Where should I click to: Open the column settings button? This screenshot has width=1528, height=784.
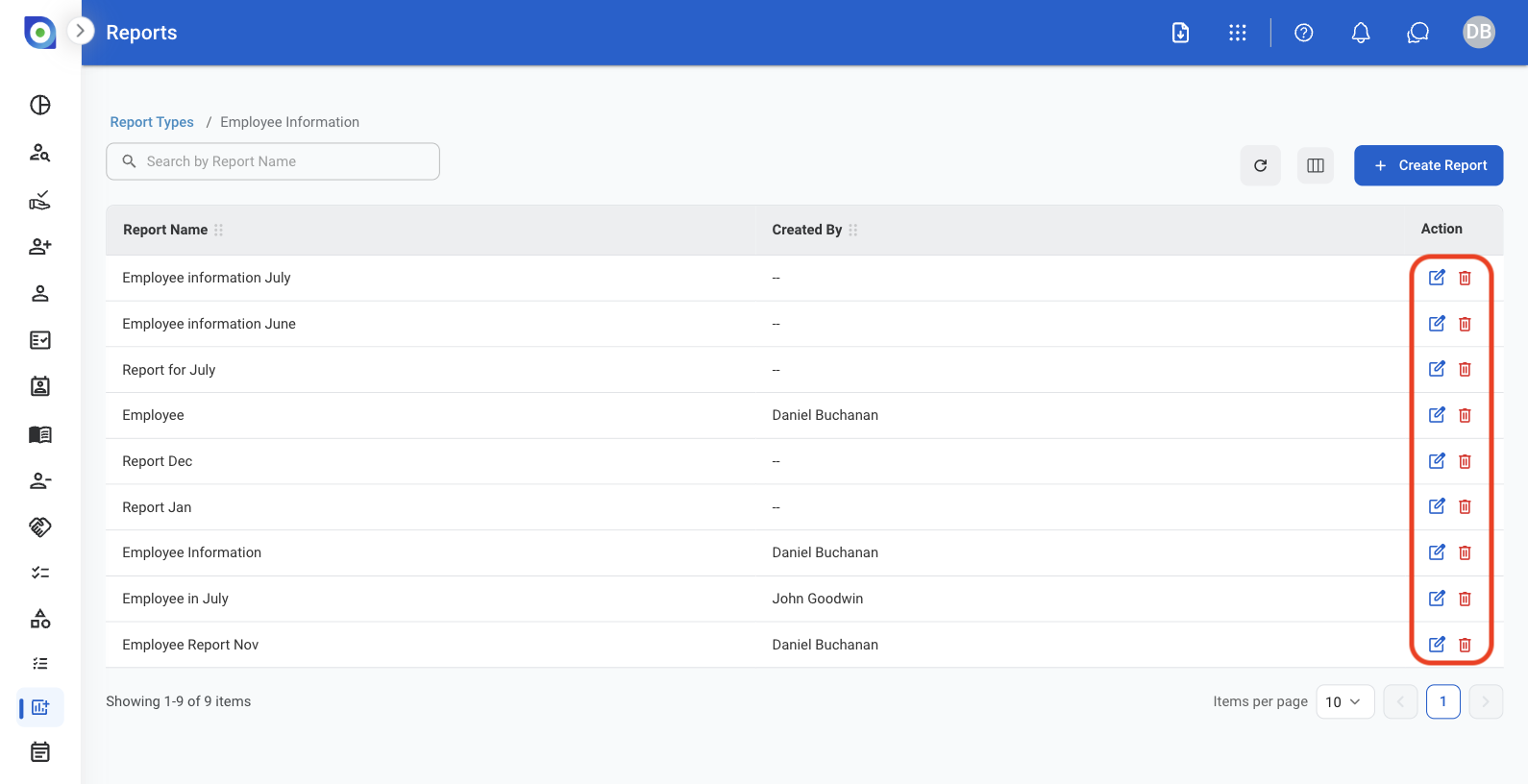coord(1316,165)
